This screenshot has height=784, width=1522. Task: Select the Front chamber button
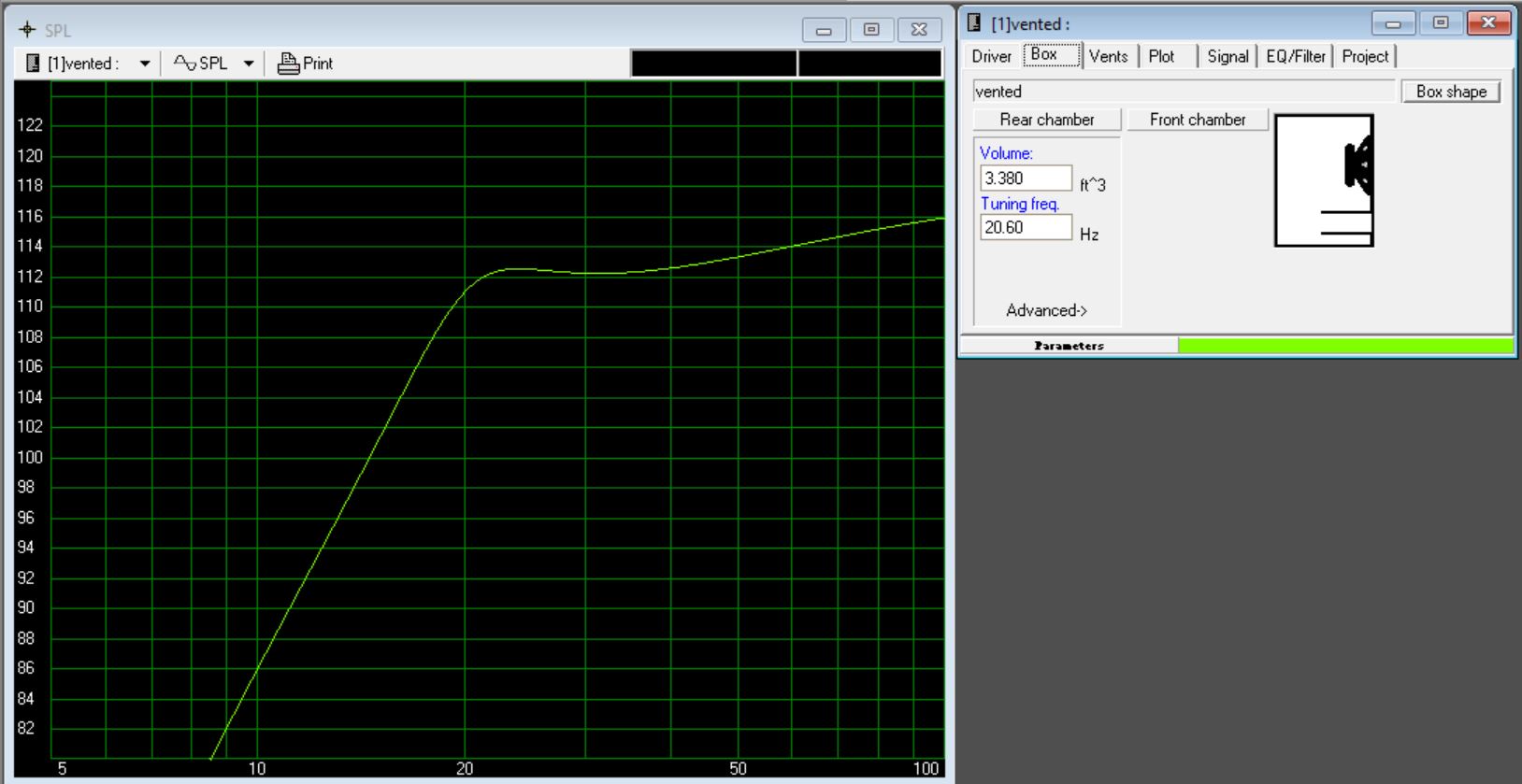[1198, 120]
